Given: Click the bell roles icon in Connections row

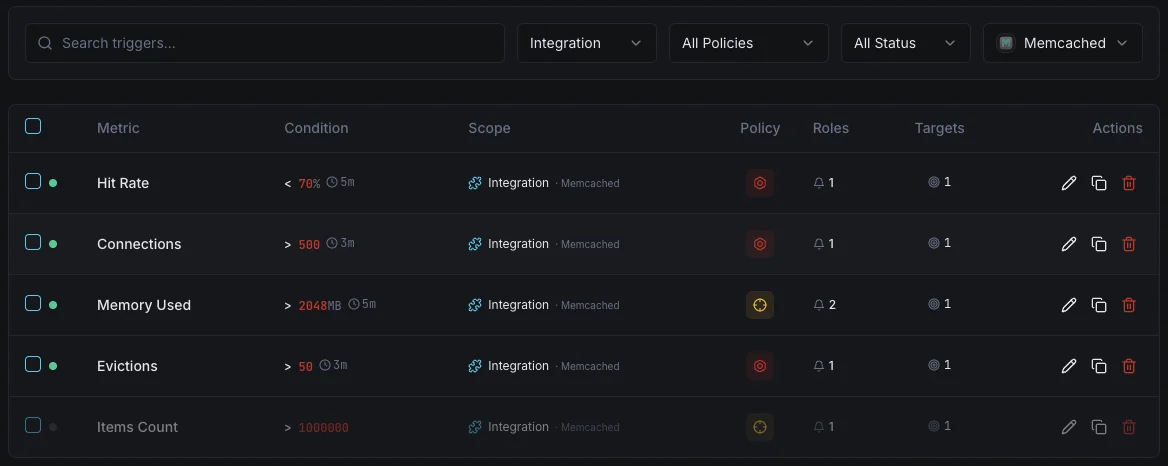Looking at the screenshot, I should coord(819,244).
